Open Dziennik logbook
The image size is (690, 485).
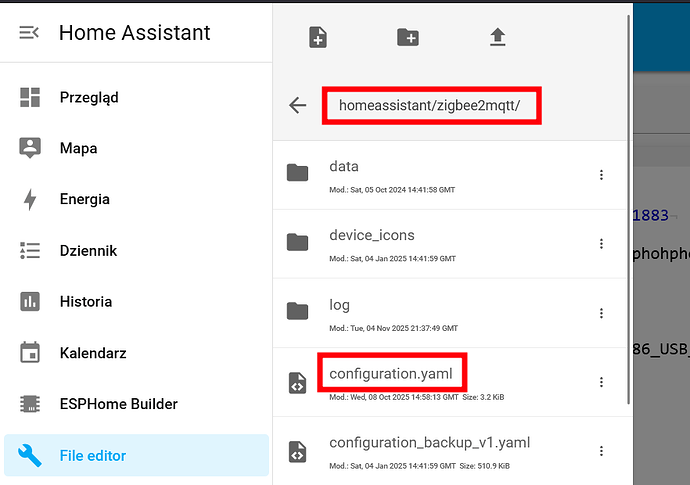88,250
